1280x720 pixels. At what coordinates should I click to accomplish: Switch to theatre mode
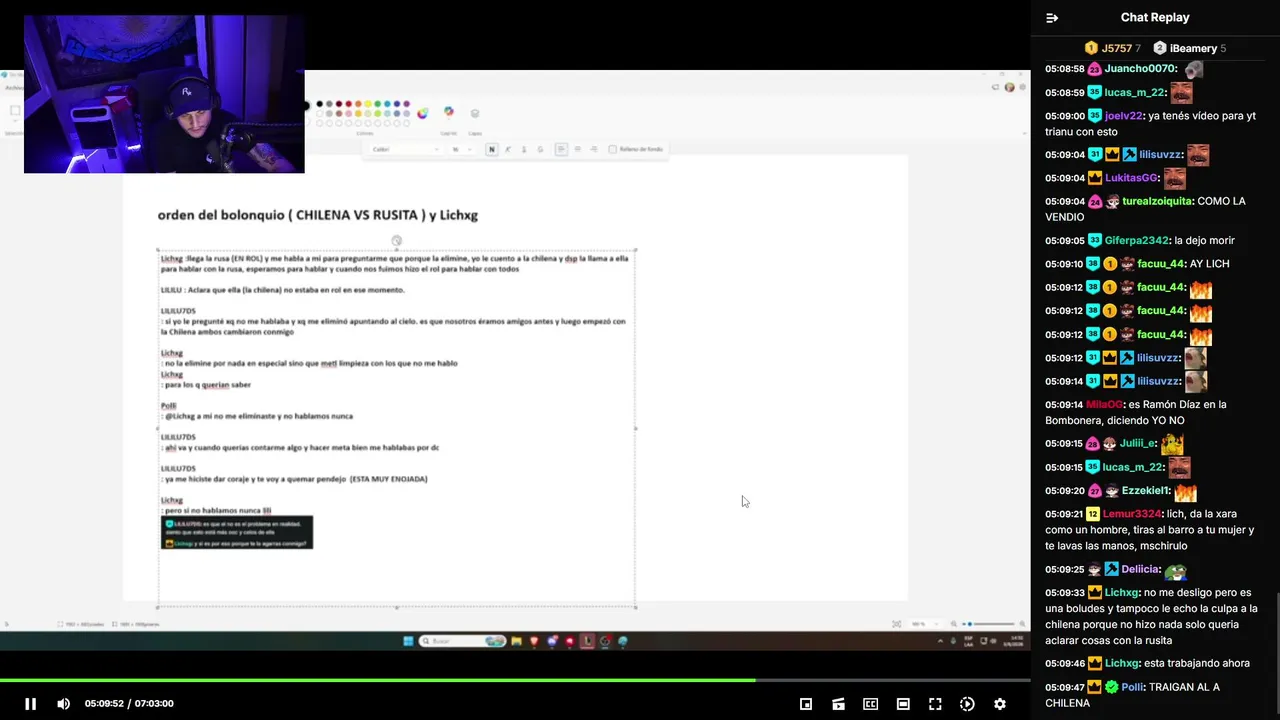coord(903,704)
